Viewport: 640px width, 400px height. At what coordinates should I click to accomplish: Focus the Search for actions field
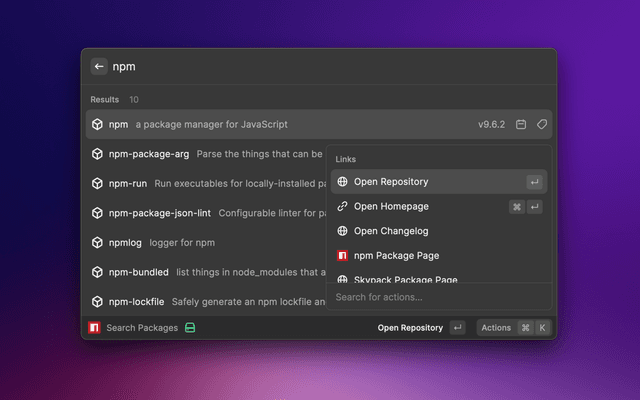click(x=439, y=297)
